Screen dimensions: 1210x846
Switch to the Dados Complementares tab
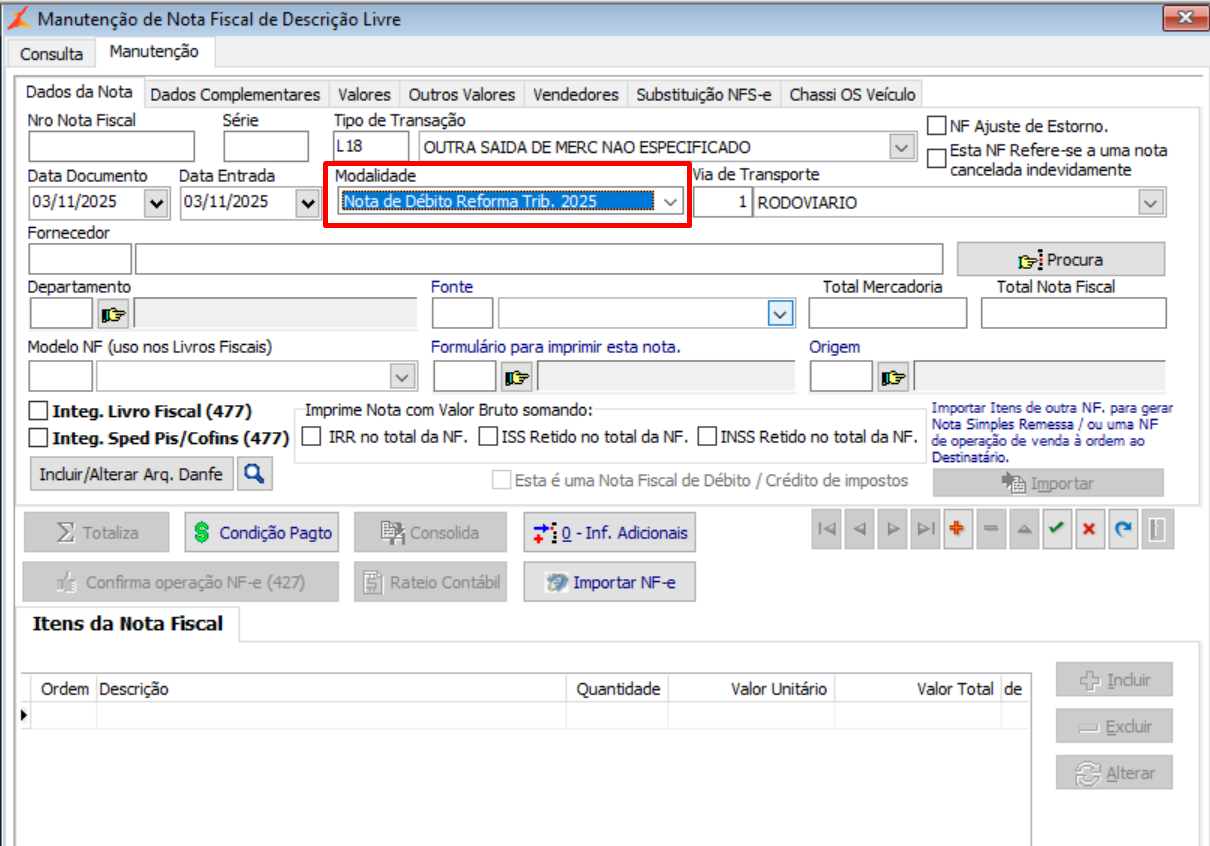[235, 95]
